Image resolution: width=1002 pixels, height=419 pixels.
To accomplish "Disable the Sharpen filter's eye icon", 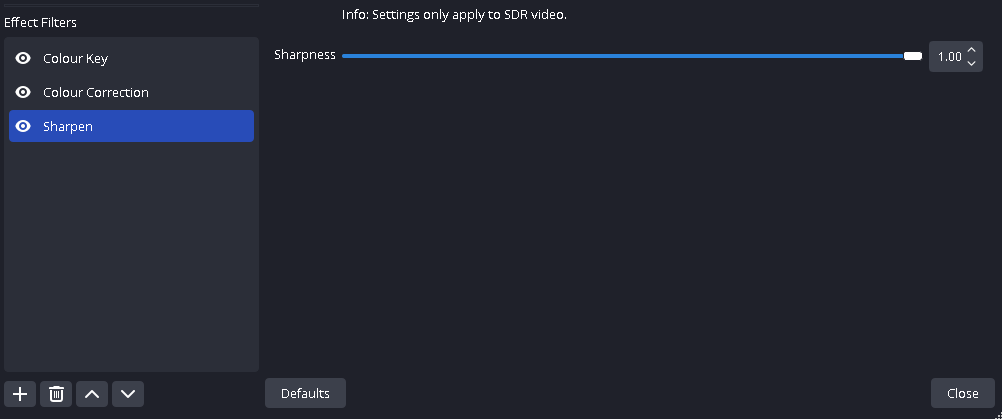I will pos(23,126).
